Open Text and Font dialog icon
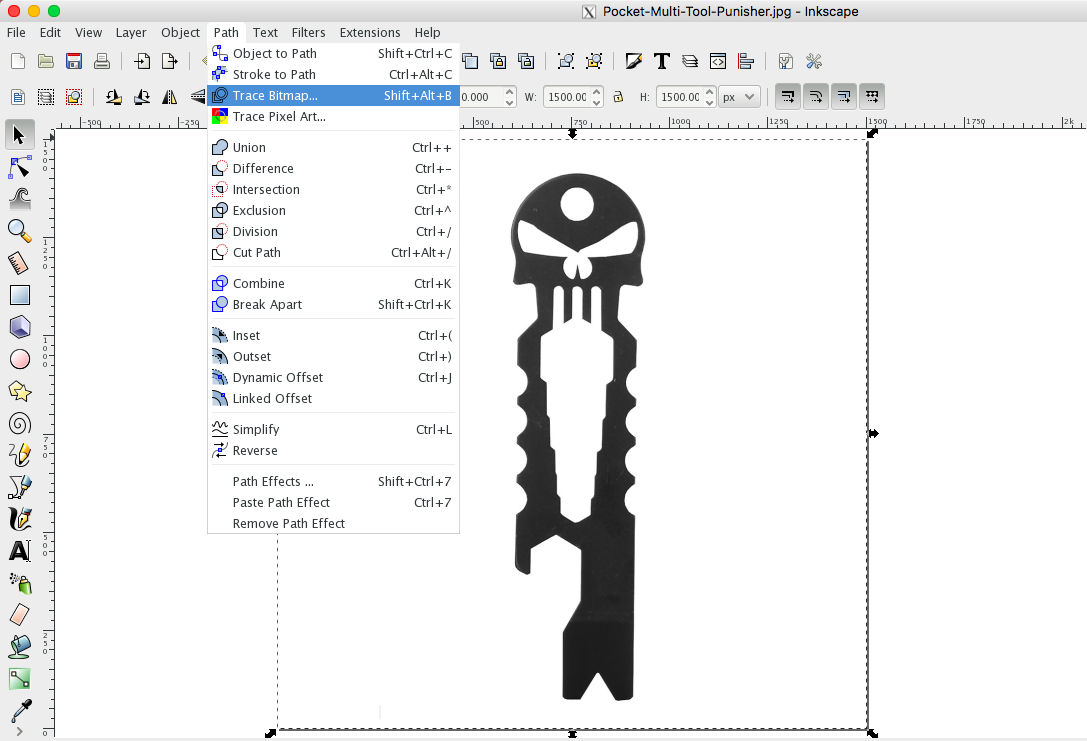 662,61
